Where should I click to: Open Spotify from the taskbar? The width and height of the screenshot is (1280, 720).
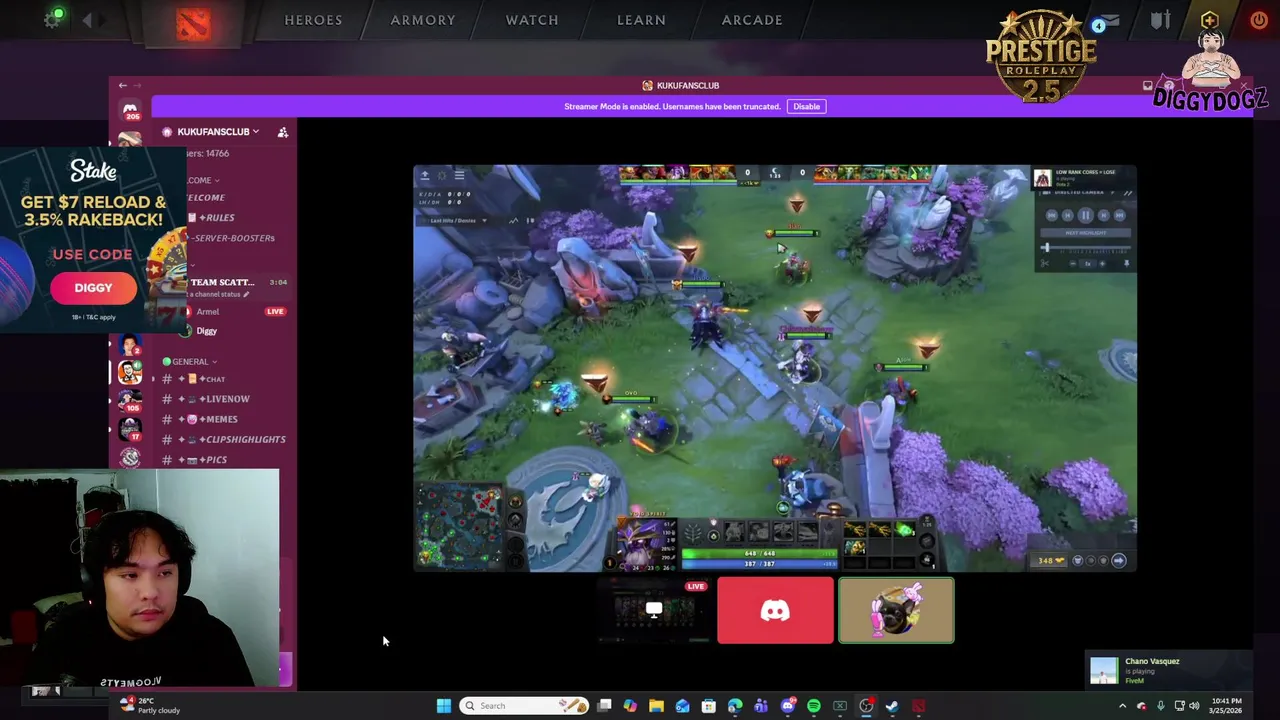pos(814,706)
